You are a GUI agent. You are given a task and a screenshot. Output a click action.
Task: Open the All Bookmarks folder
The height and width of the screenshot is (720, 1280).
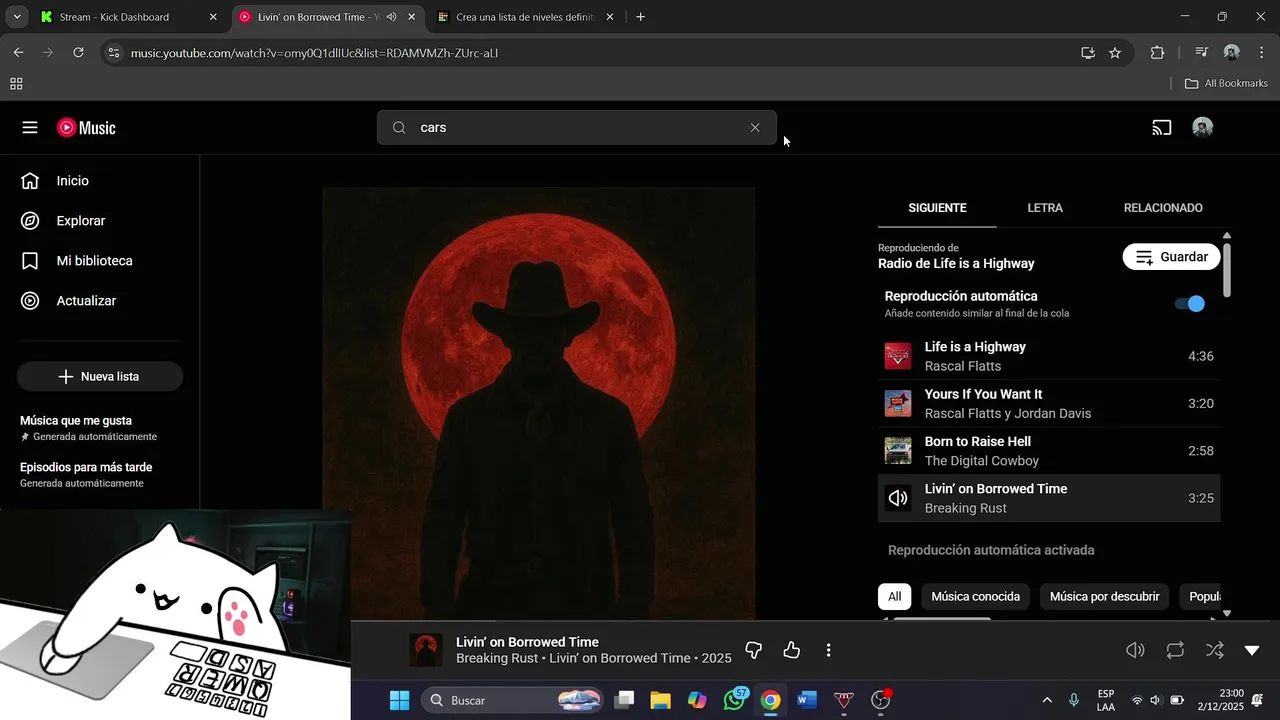pyautogui.click(x=1226, y=83)
